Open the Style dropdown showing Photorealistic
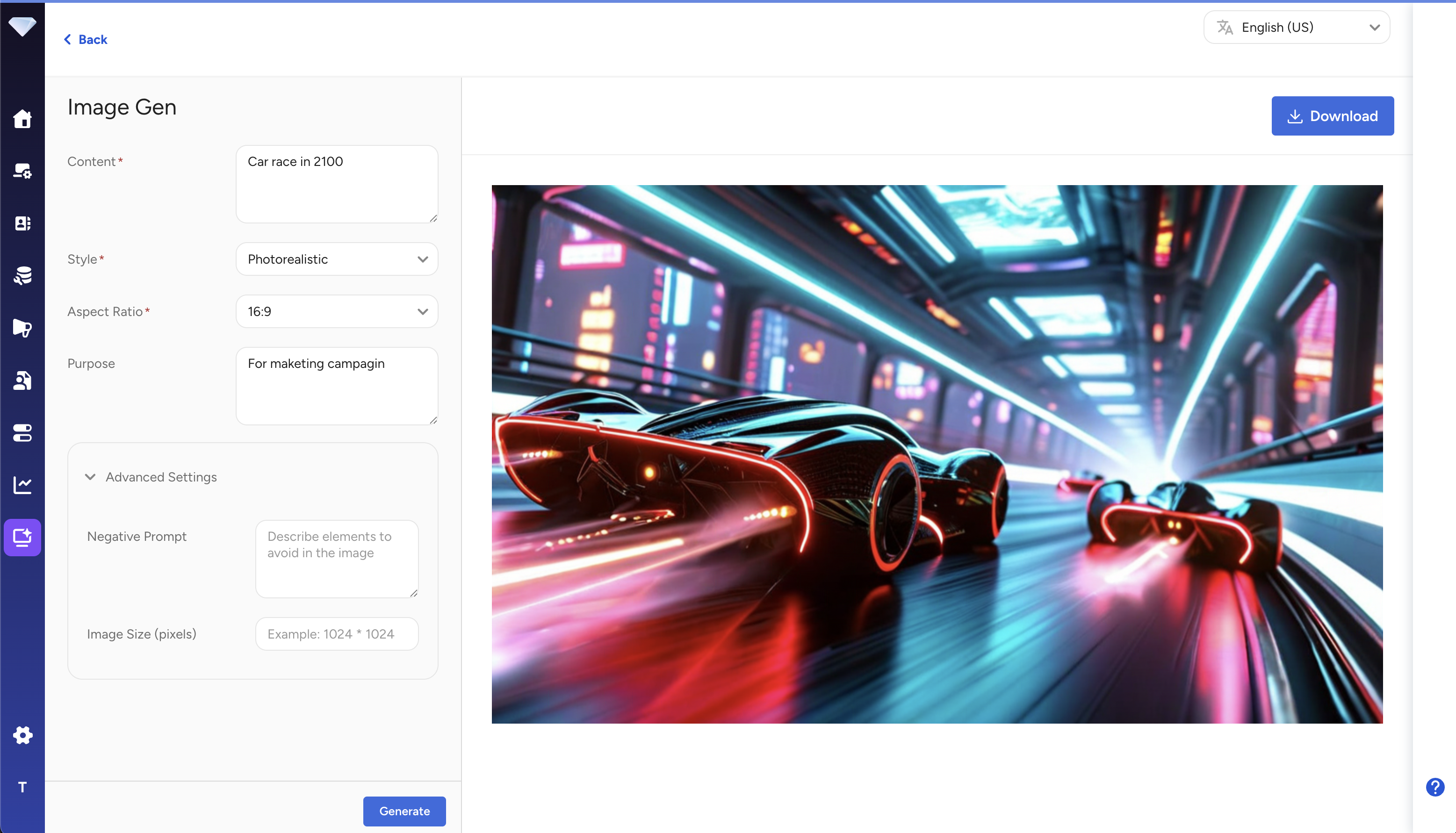 (336, 259)
